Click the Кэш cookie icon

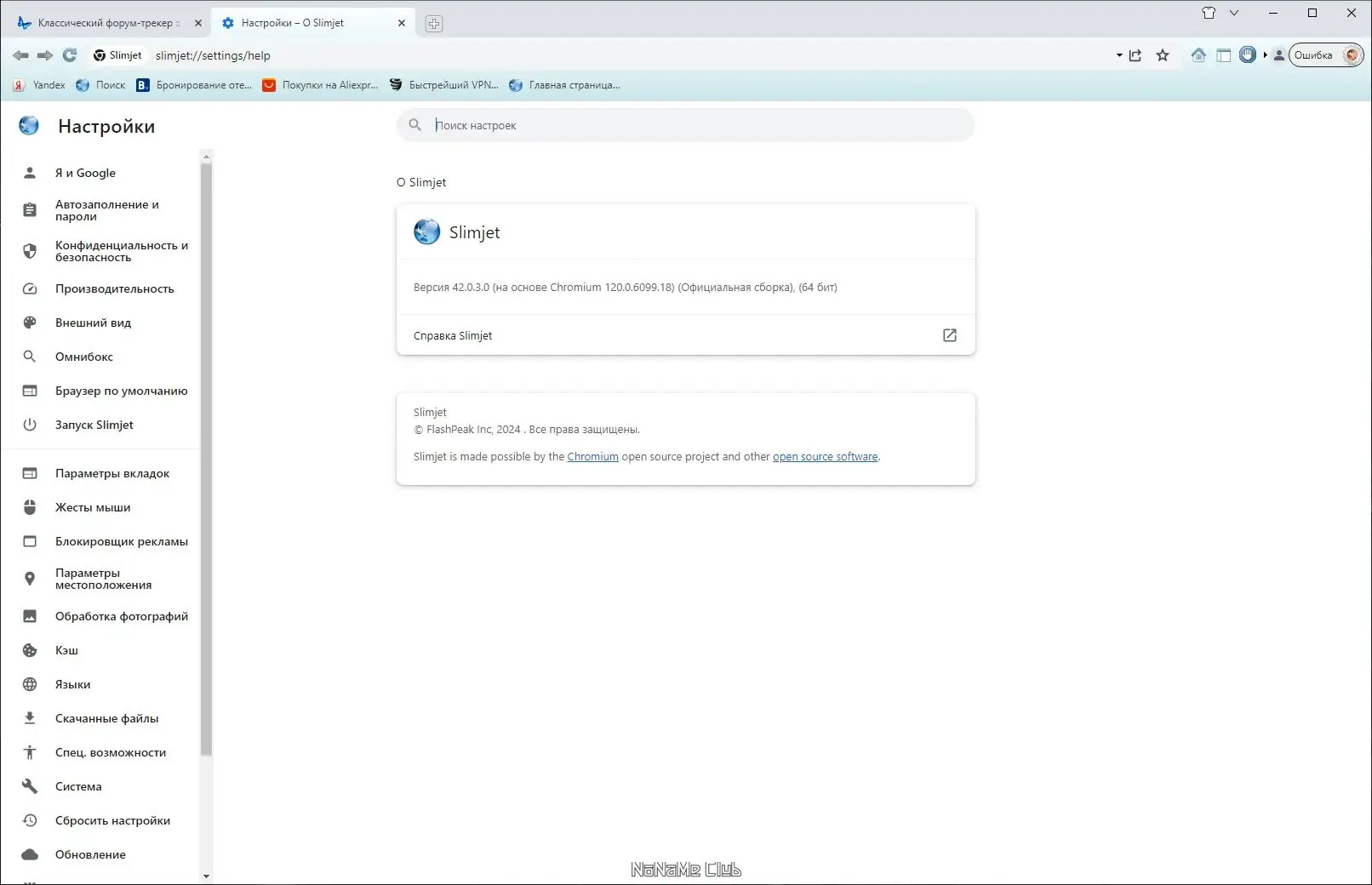[30, 650]
